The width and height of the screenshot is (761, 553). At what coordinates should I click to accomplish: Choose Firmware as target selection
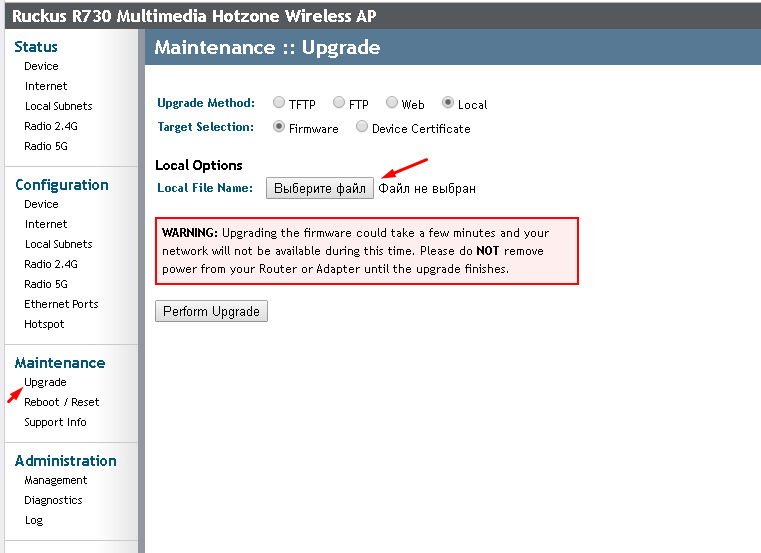click(279, 126)
